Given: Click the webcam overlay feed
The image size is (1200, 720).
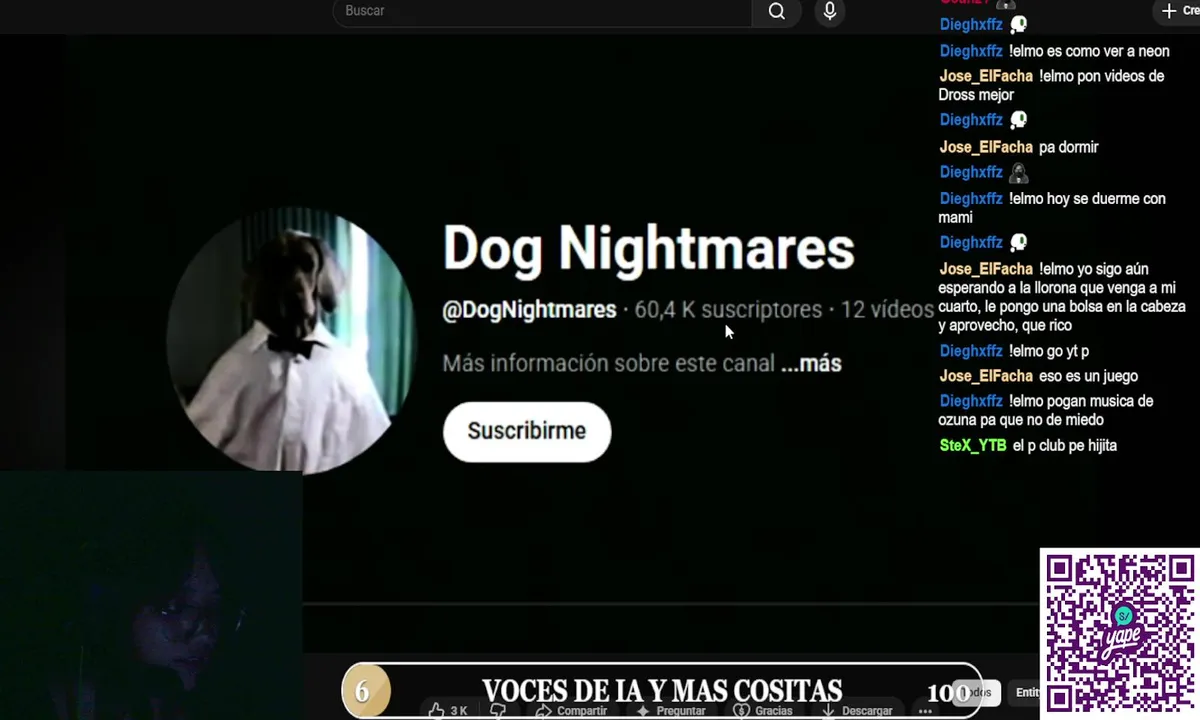Looking at the screenshot, I should [151, 595].
